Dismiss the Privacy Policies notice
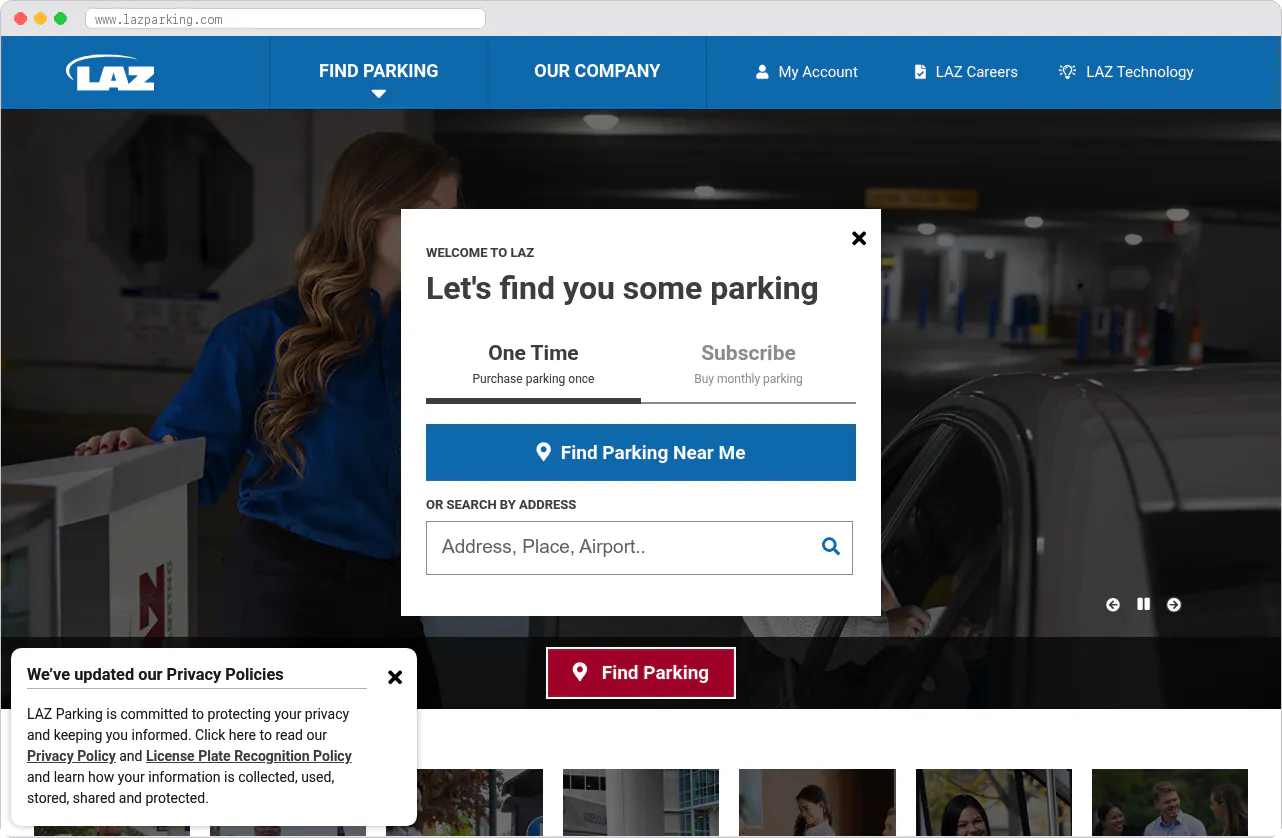 pos(395,677)
